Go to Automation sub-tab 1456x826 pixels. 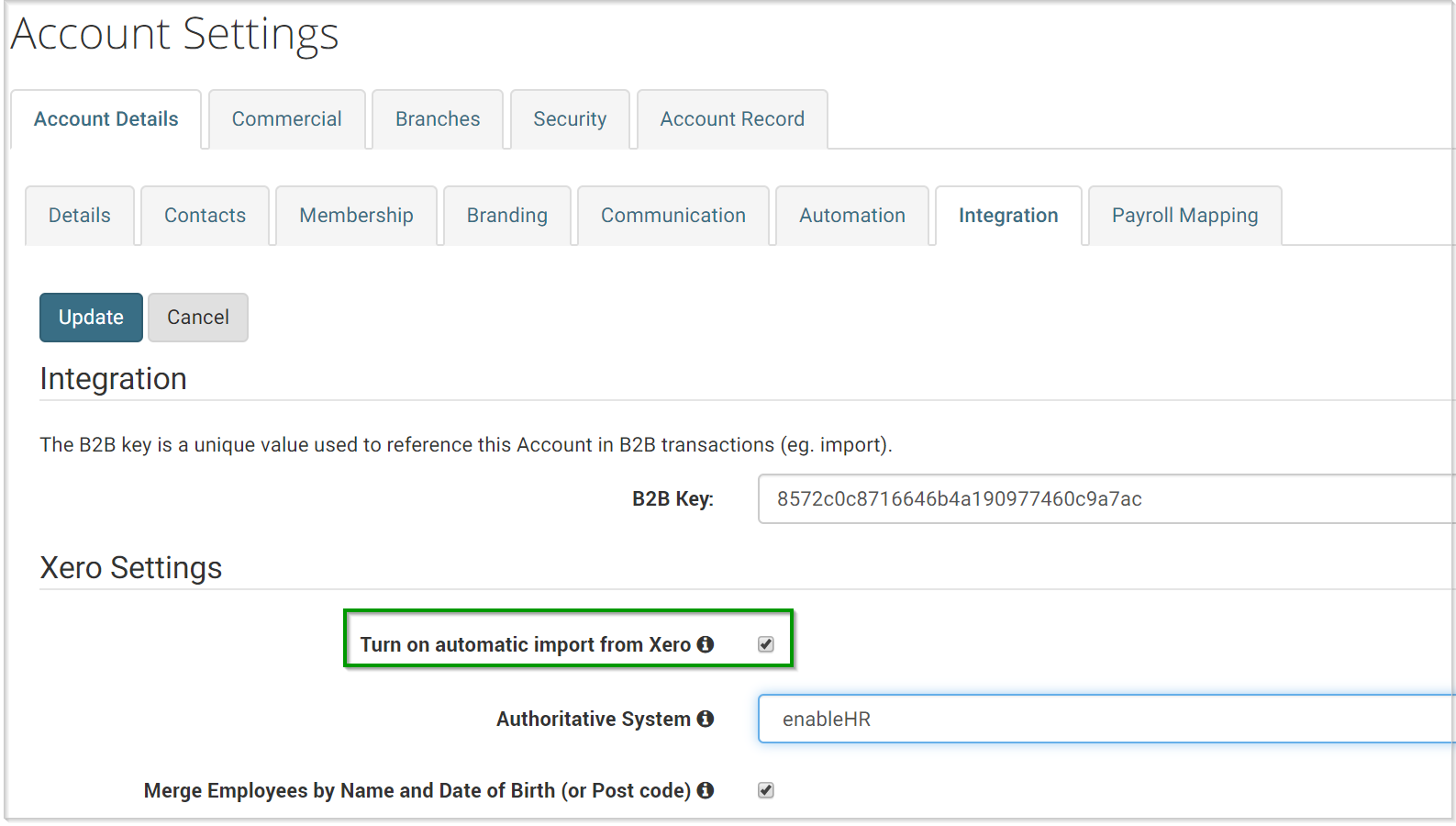[x=852, y=216]
